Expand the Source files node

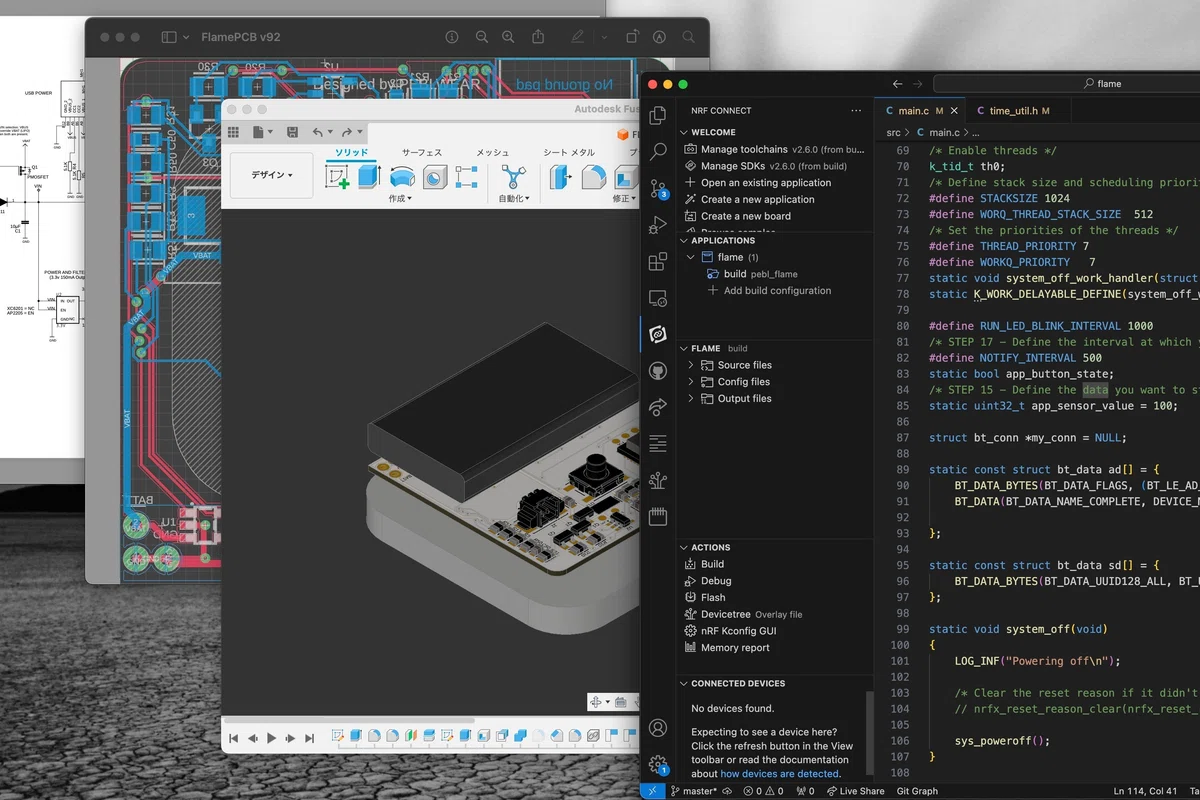(x=691, y=365)
